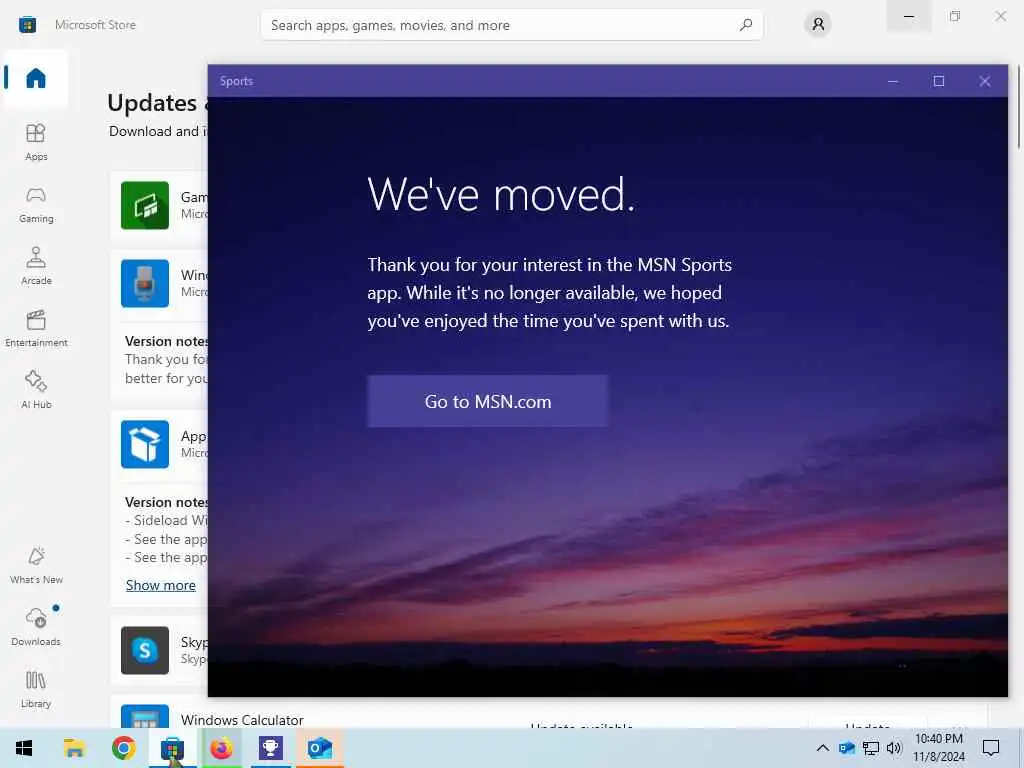Open the Windows Start menu
This screenshot has width=1024, height=768.
(24, 748)
